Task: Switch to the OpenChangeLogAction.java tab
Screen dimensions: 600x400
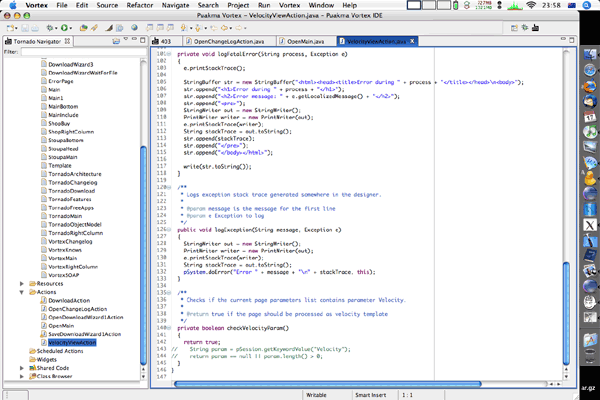Action: click(229, 41)
